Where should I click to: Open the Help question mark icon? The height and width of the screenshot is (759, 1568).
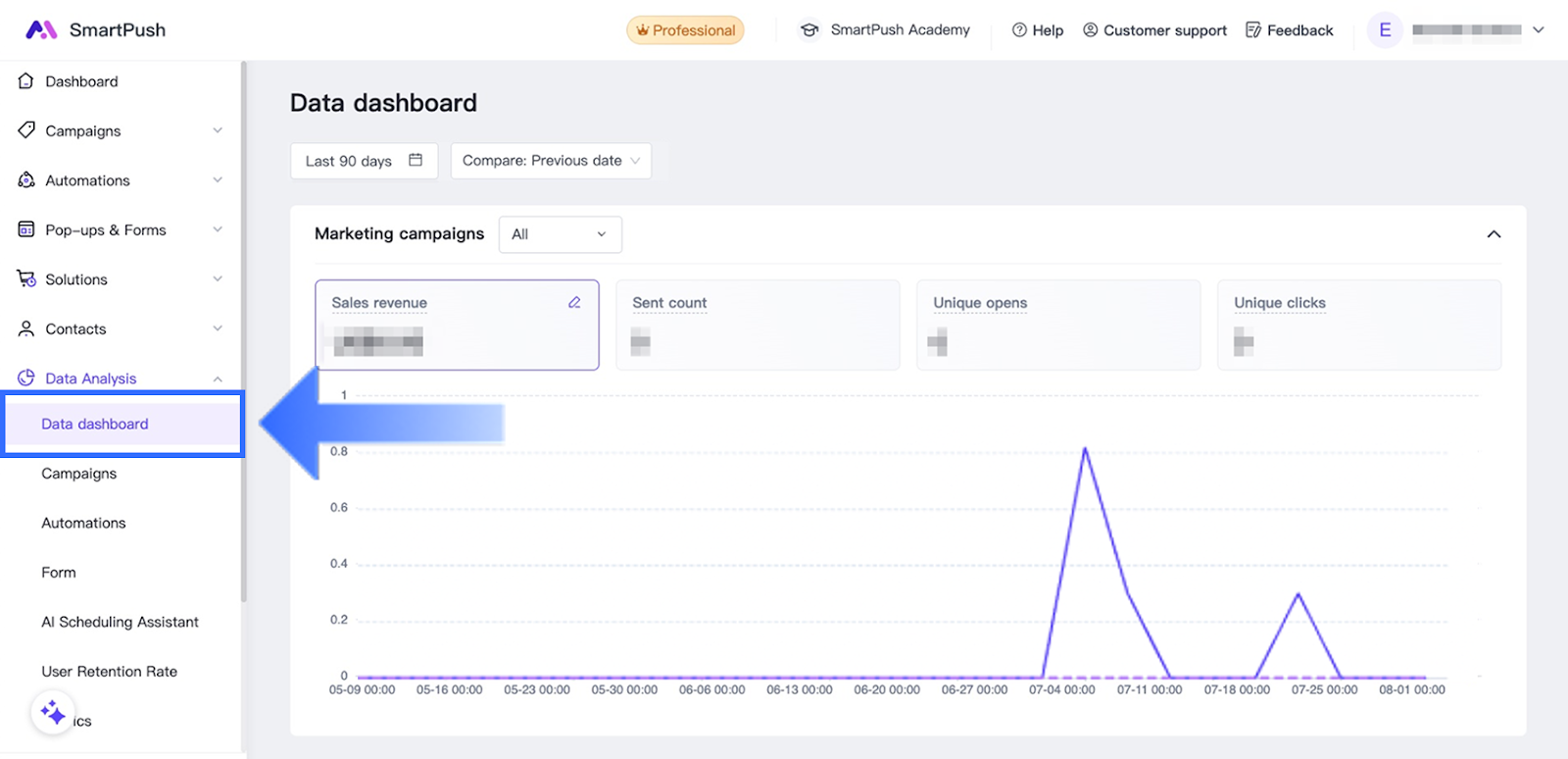click(x=1019, y=30)
